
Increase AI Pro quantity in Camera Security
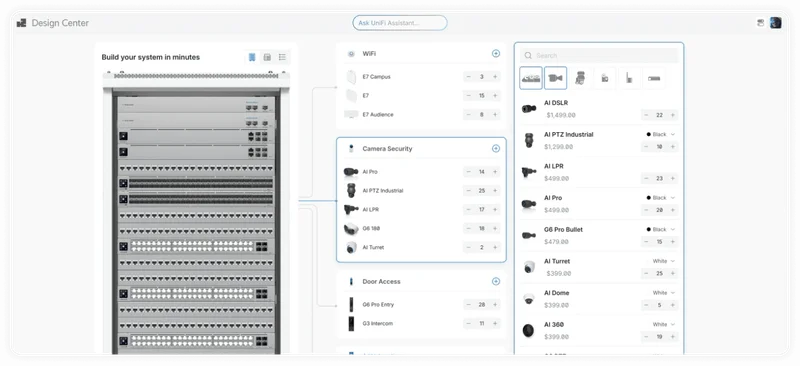pos(495,172)
